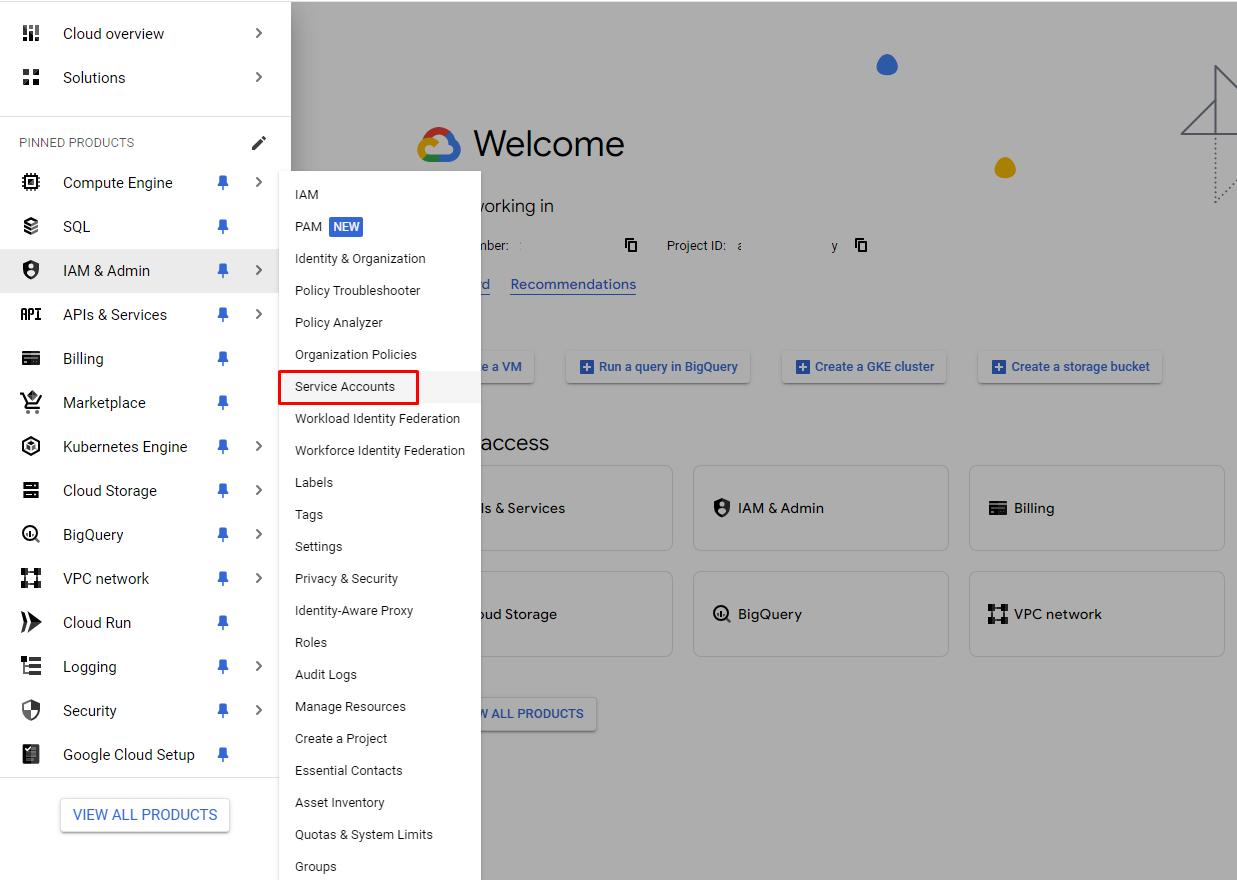
Task: Click the VIEW ALL PRODUCTS sidebar button
Action: (145, 815)
